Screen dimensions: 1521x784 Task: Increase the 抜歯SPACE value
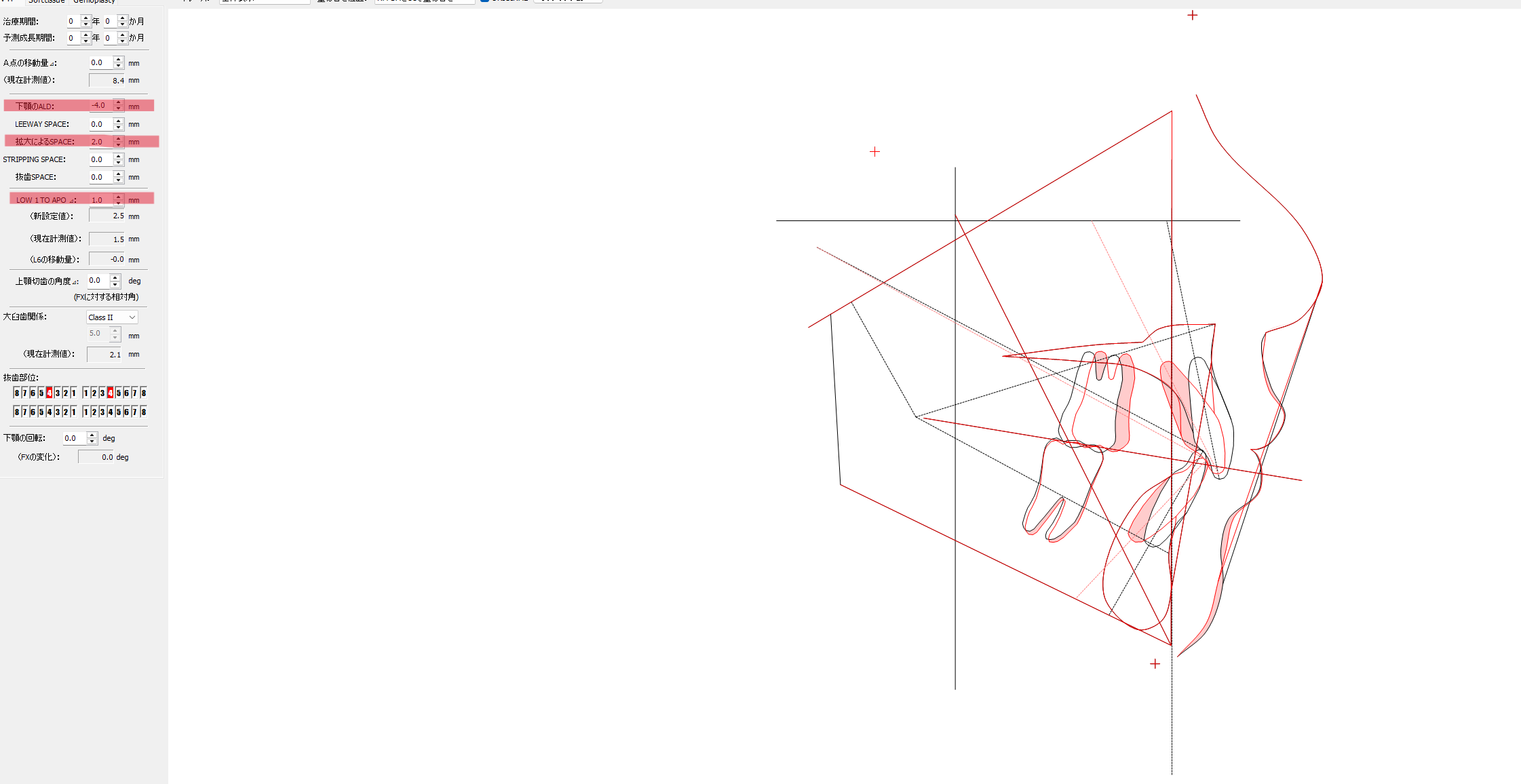pyautogui.click(x=119, y=174)
